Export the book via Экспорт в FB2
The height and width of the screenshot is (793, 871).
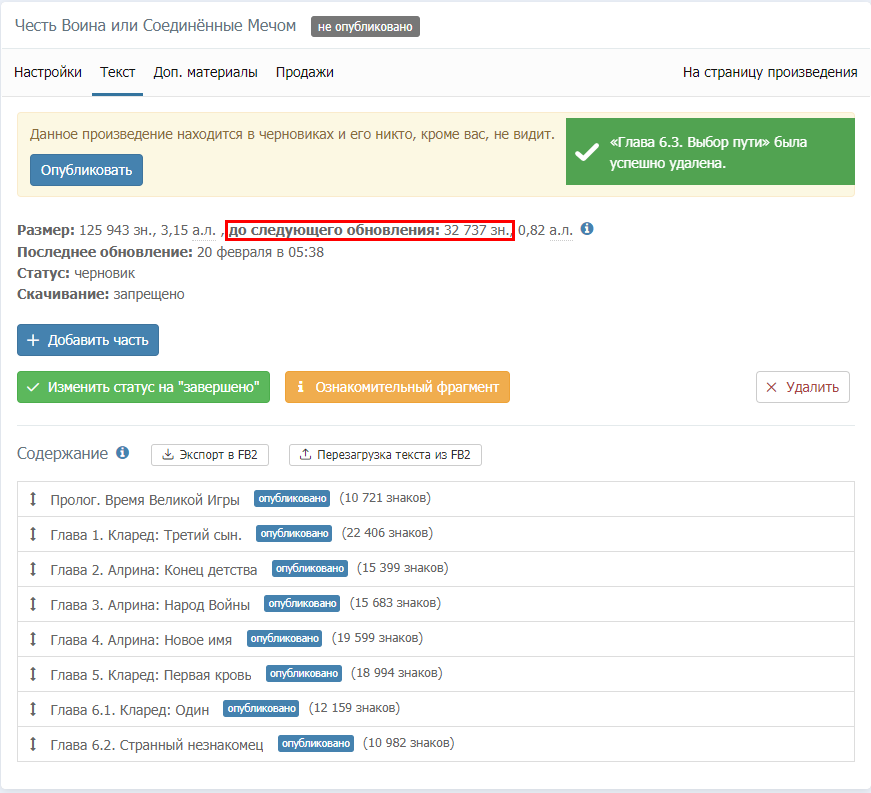[210, 455]
